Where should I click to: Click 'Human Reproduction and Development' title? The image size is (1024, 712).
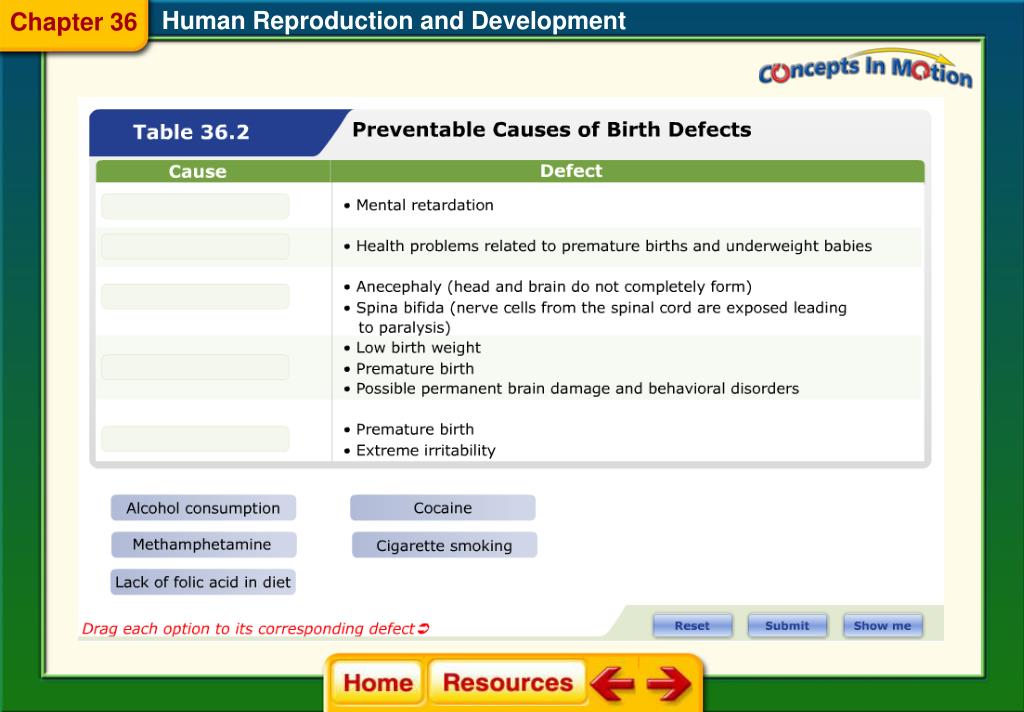click(394, 21)
